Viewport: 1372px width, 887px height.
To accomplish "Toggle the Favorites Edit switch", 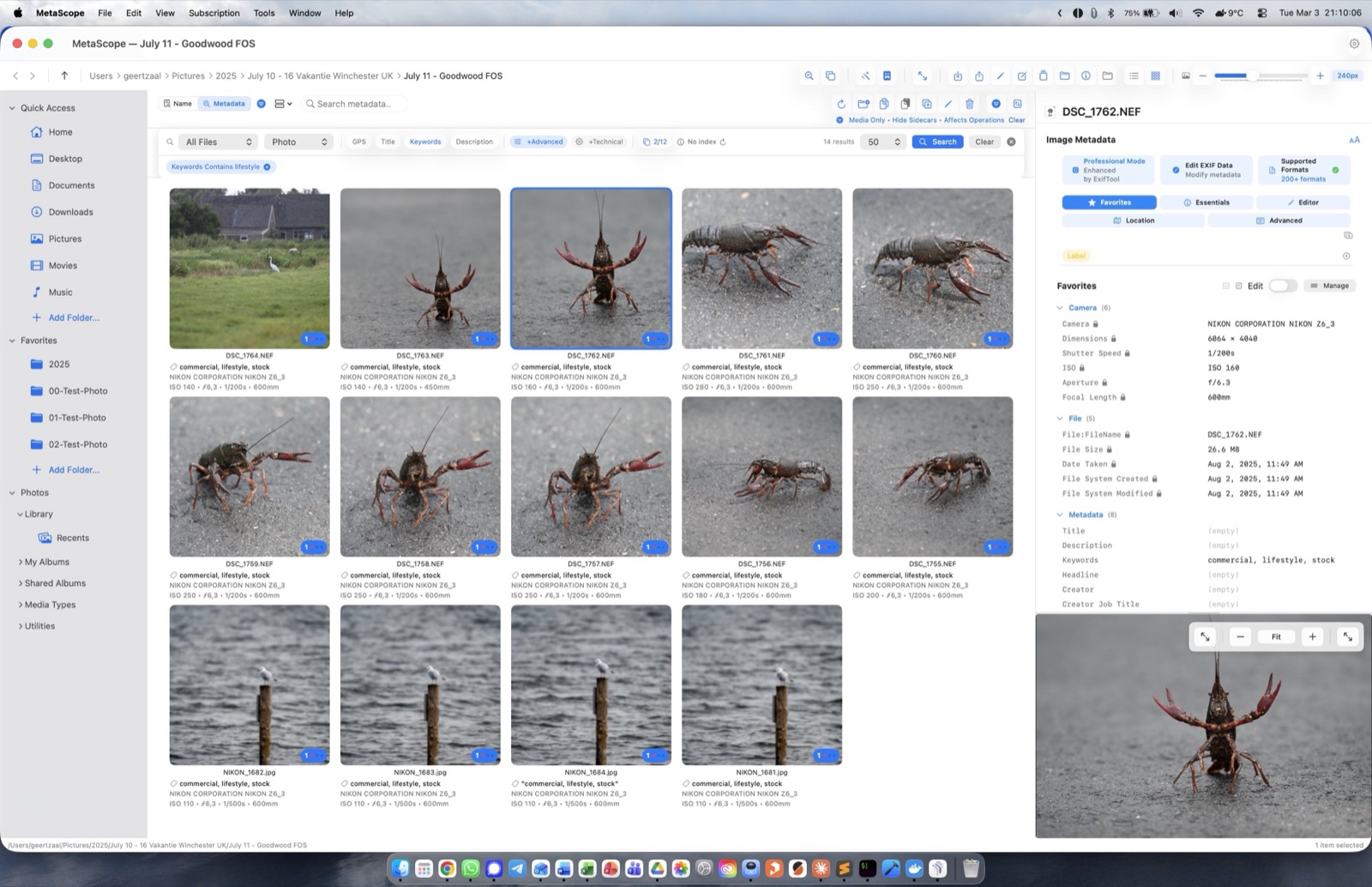I will point(1282,286).
